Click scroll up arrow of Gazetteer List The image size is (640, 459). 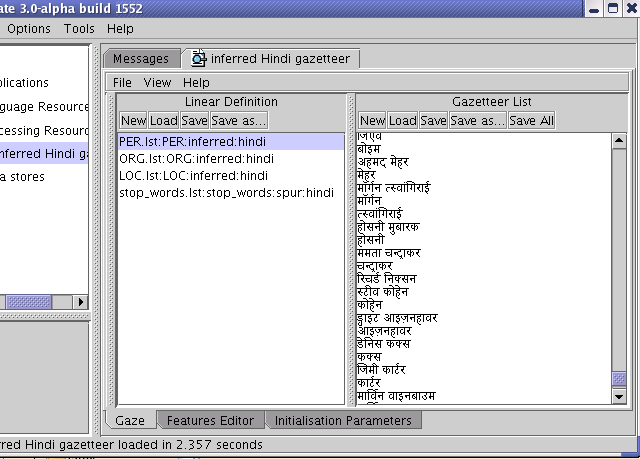tap(619, 140)
